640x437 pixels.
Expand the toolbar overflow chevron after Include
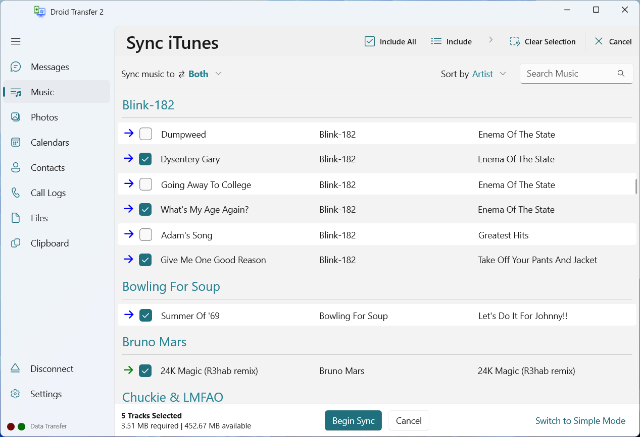tap(491, 40)
